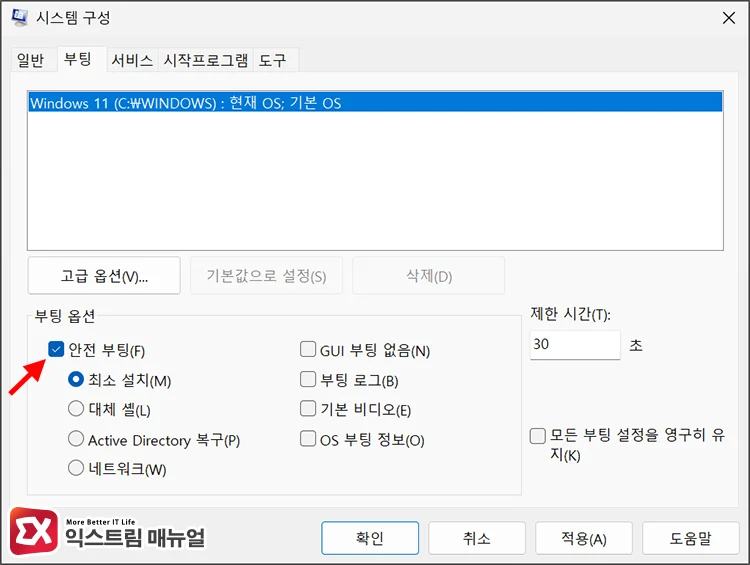Confirm with the 확인 button

pos(370,538)
